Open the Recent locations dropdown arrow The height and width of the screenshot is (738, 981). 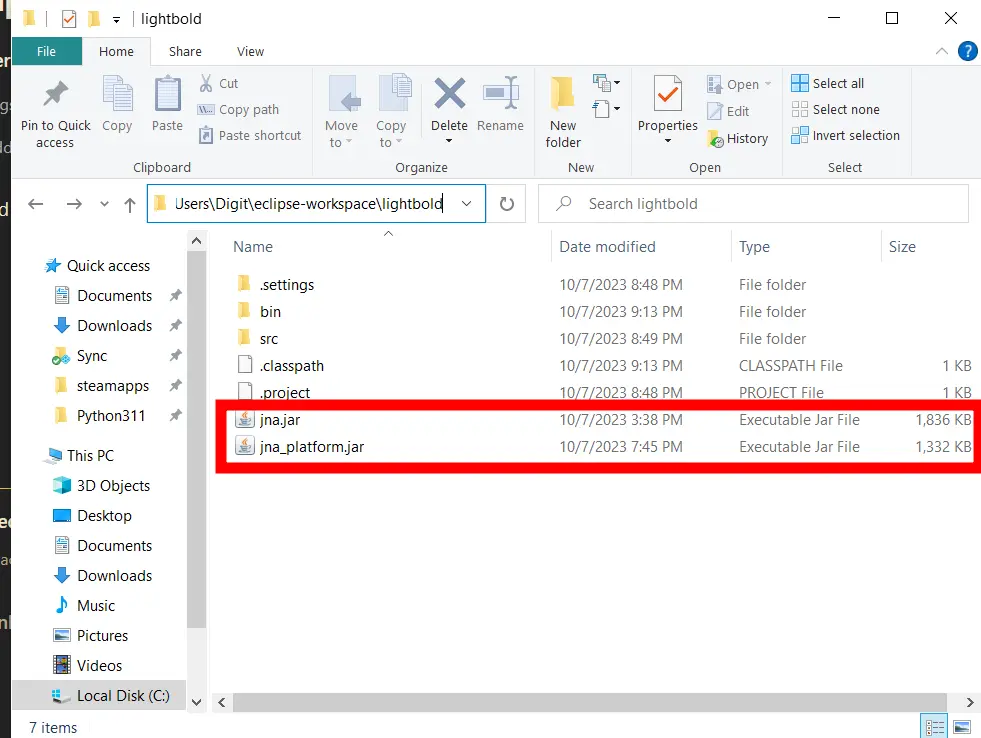point(104,204)
